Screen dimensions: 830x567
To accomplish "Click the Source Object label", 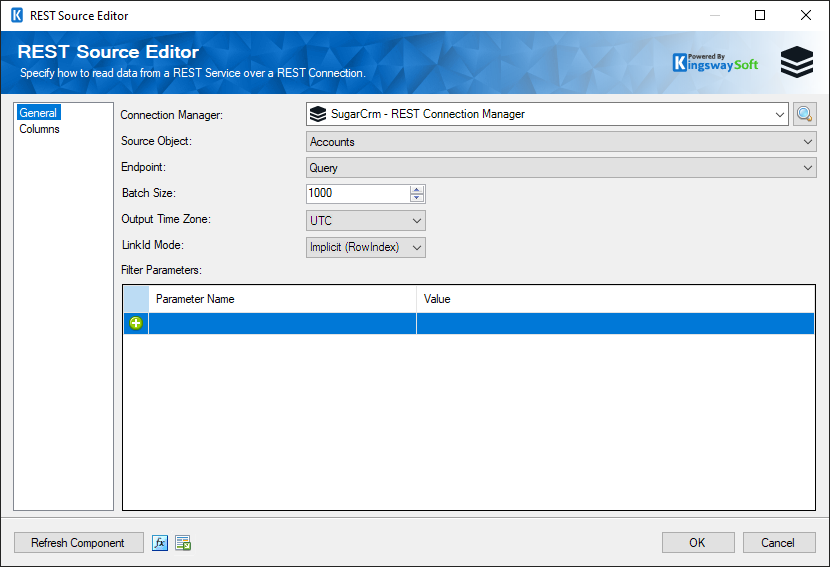I will click(156, 141).
